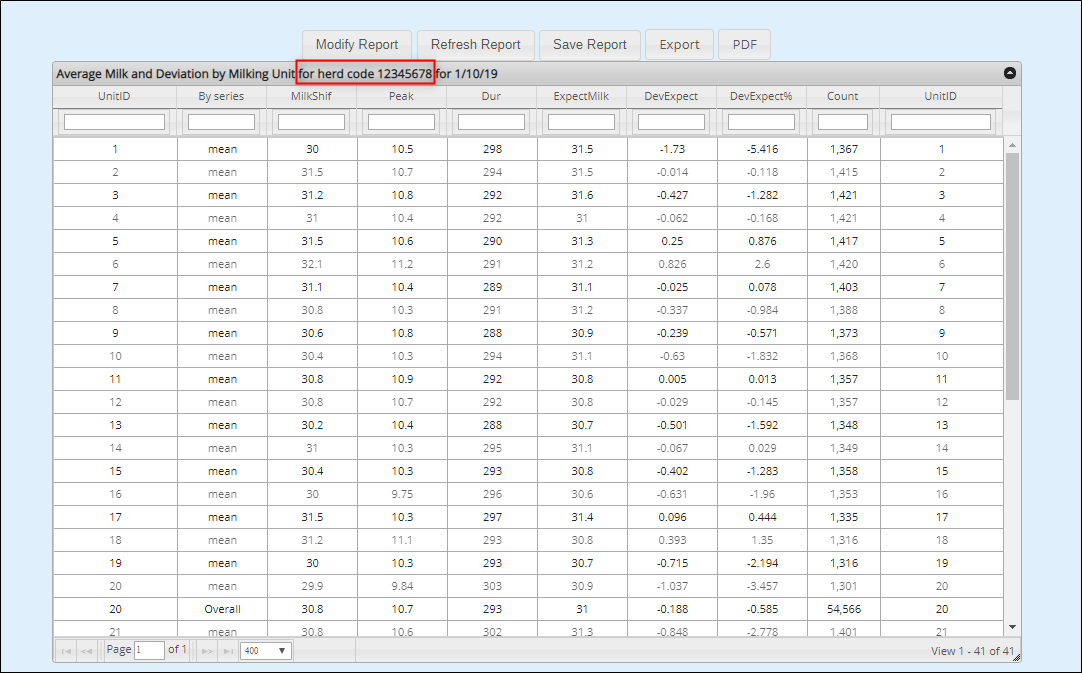This screenshot has width=1082, height=673.
Task: Click the previous page pager icon
Action: point(87,650)
